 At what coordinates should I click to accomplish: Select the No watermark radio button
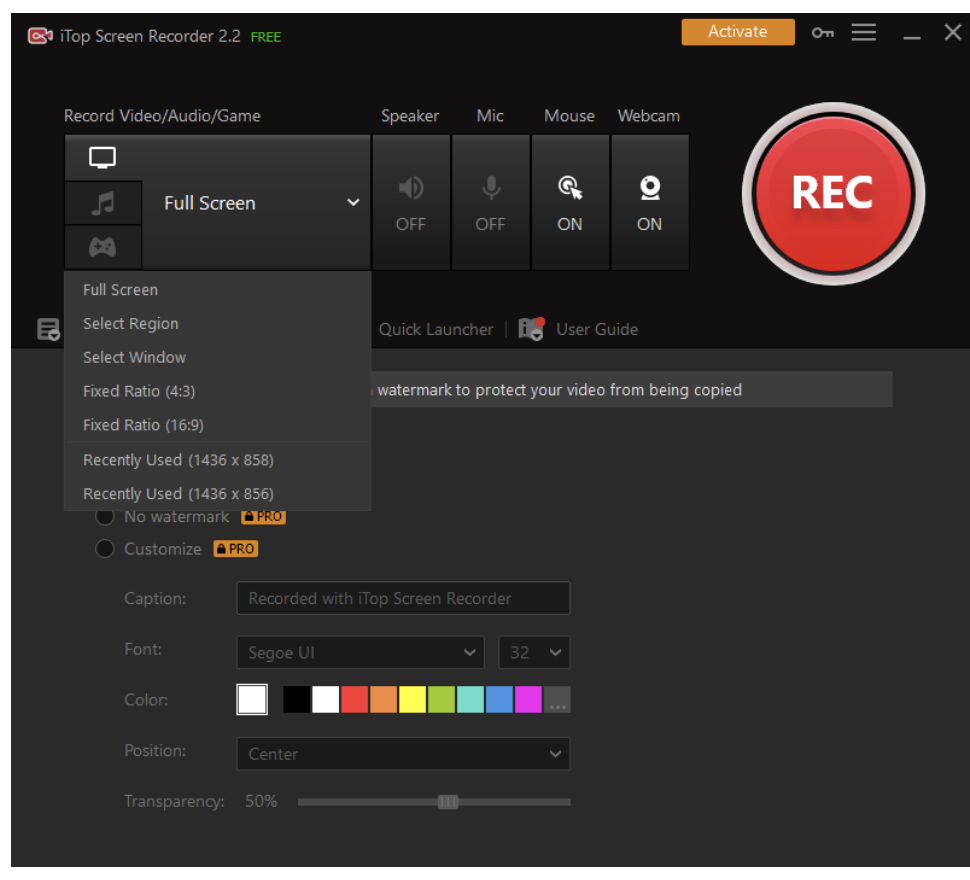tap(105, 516)
